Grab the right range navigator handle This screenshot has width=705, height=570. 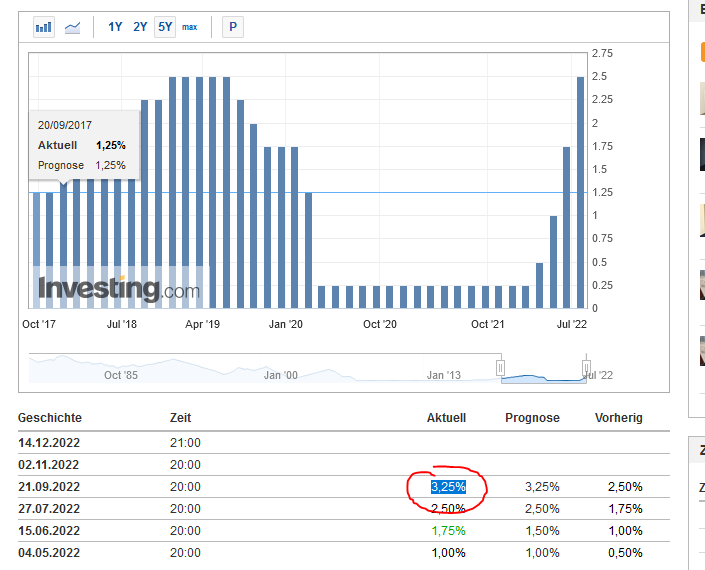click(586, 368)
